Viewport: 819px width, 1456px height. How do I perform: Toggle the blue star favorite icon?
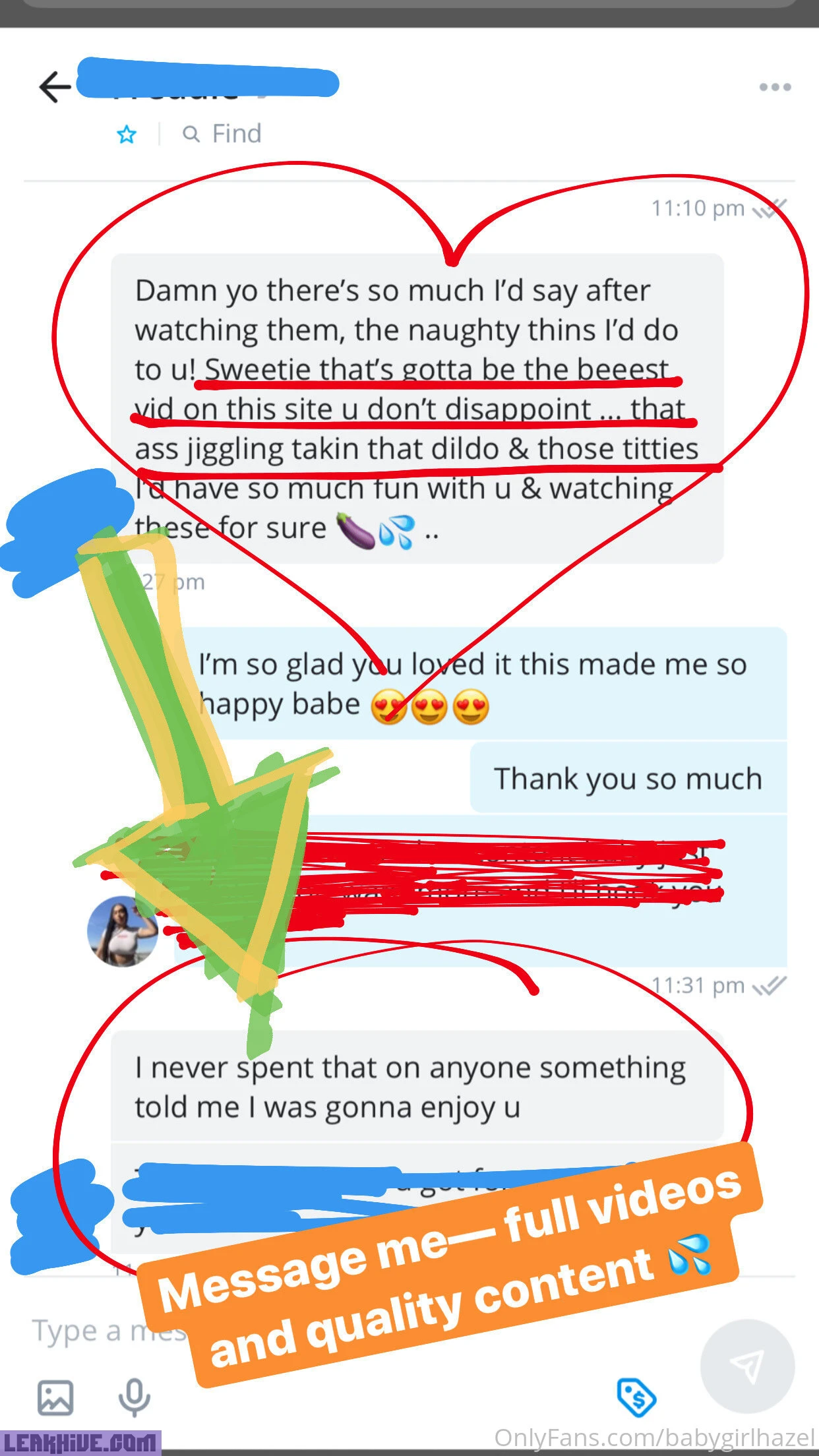126,135
